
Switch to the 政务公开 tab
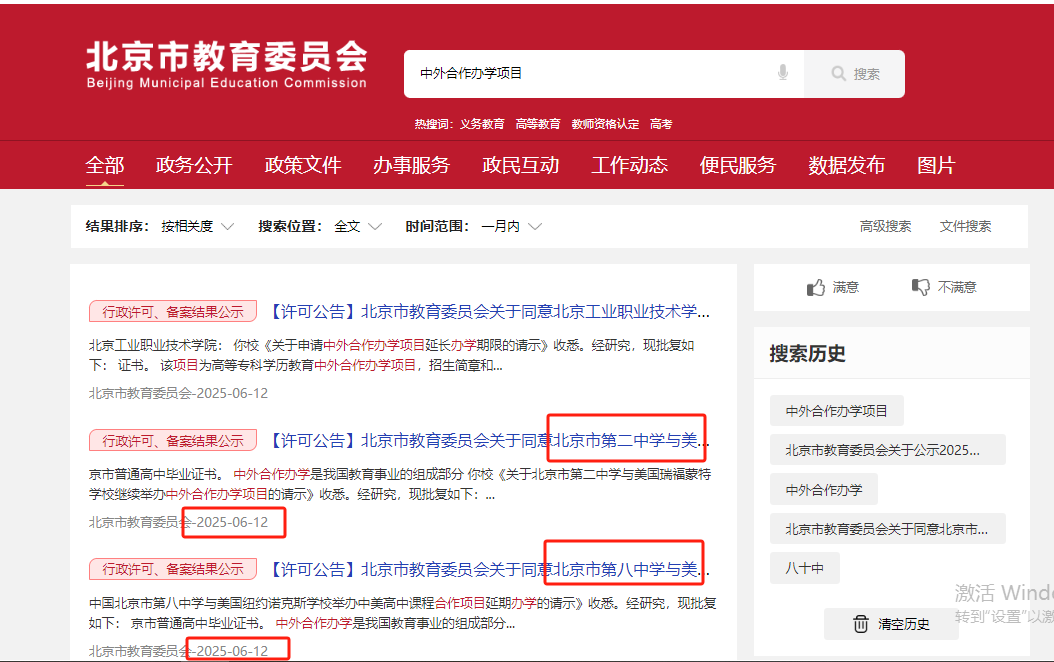194,165
